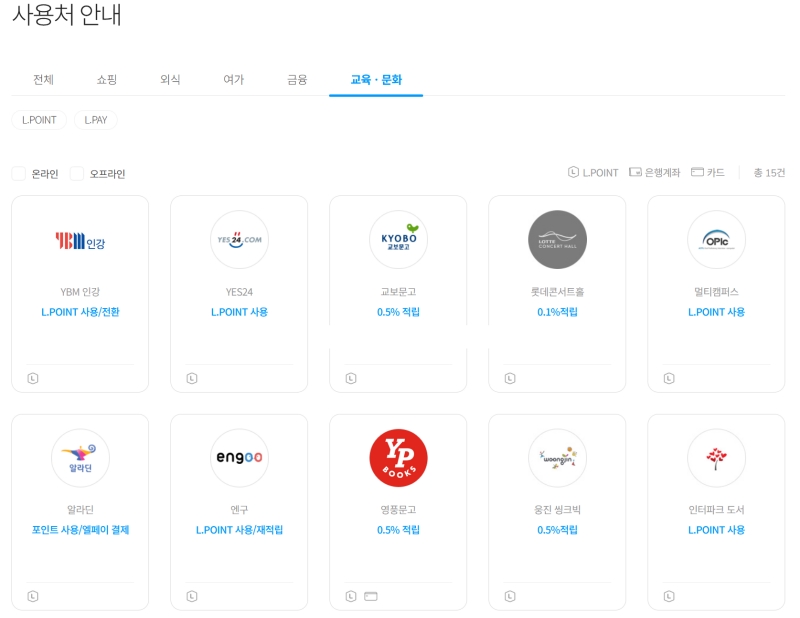Screen dimensions: 800x618
Task: Click L.POINT icon in YES24 card
Action: (x=192, y=378)
